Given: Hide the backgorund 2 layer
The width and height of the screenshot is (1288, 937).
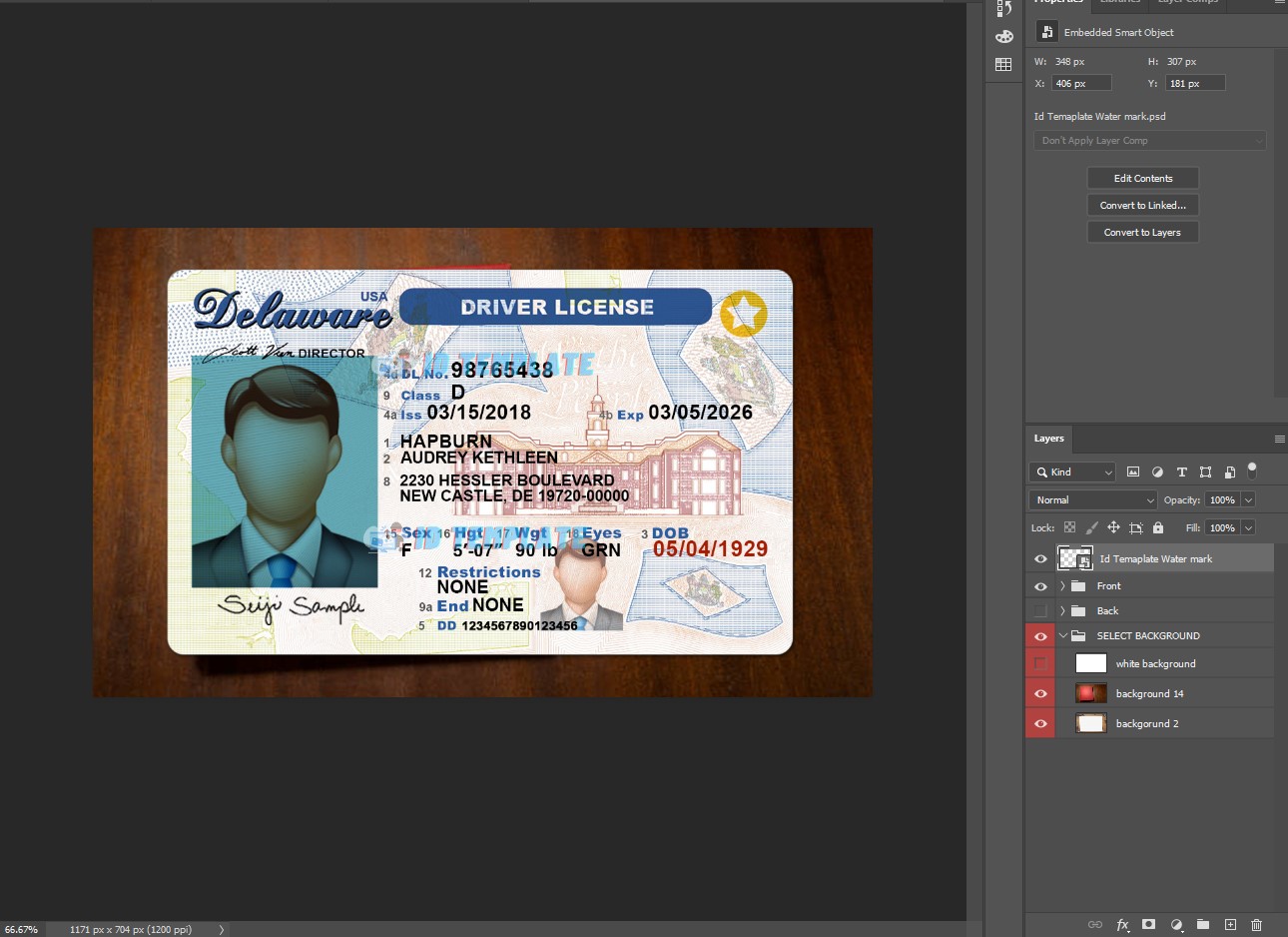Looking at the screenshot, I should pos(1040,723).
